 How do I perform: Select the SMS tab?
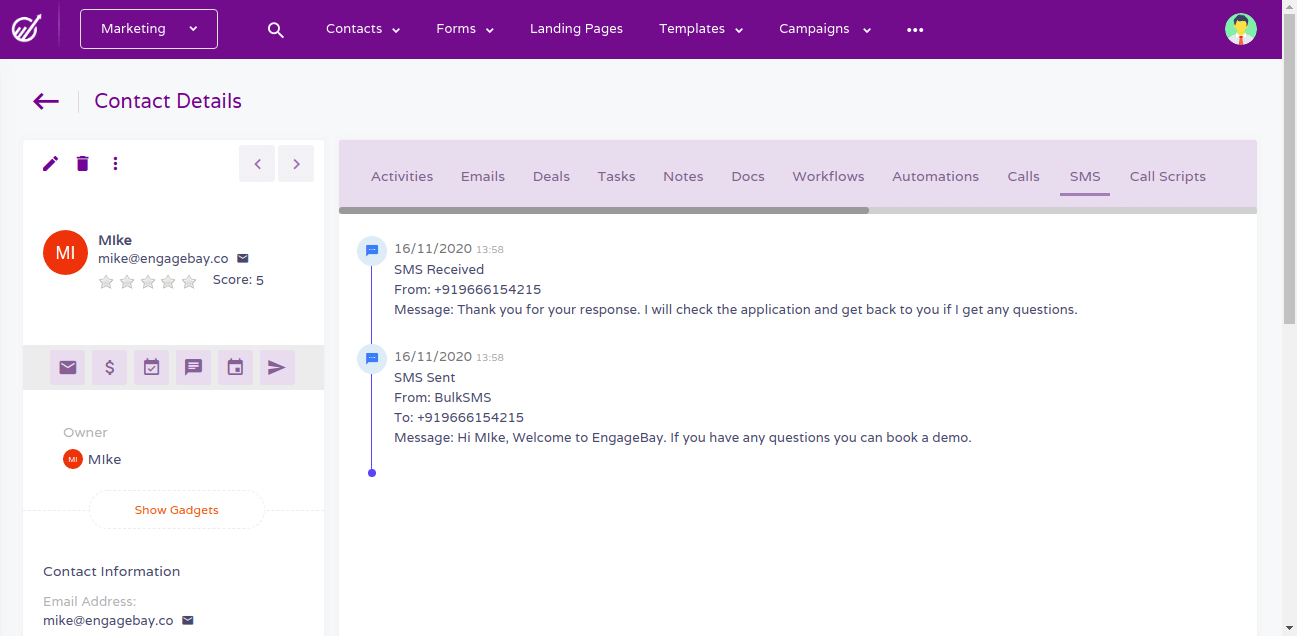(x=1085, y=176)
